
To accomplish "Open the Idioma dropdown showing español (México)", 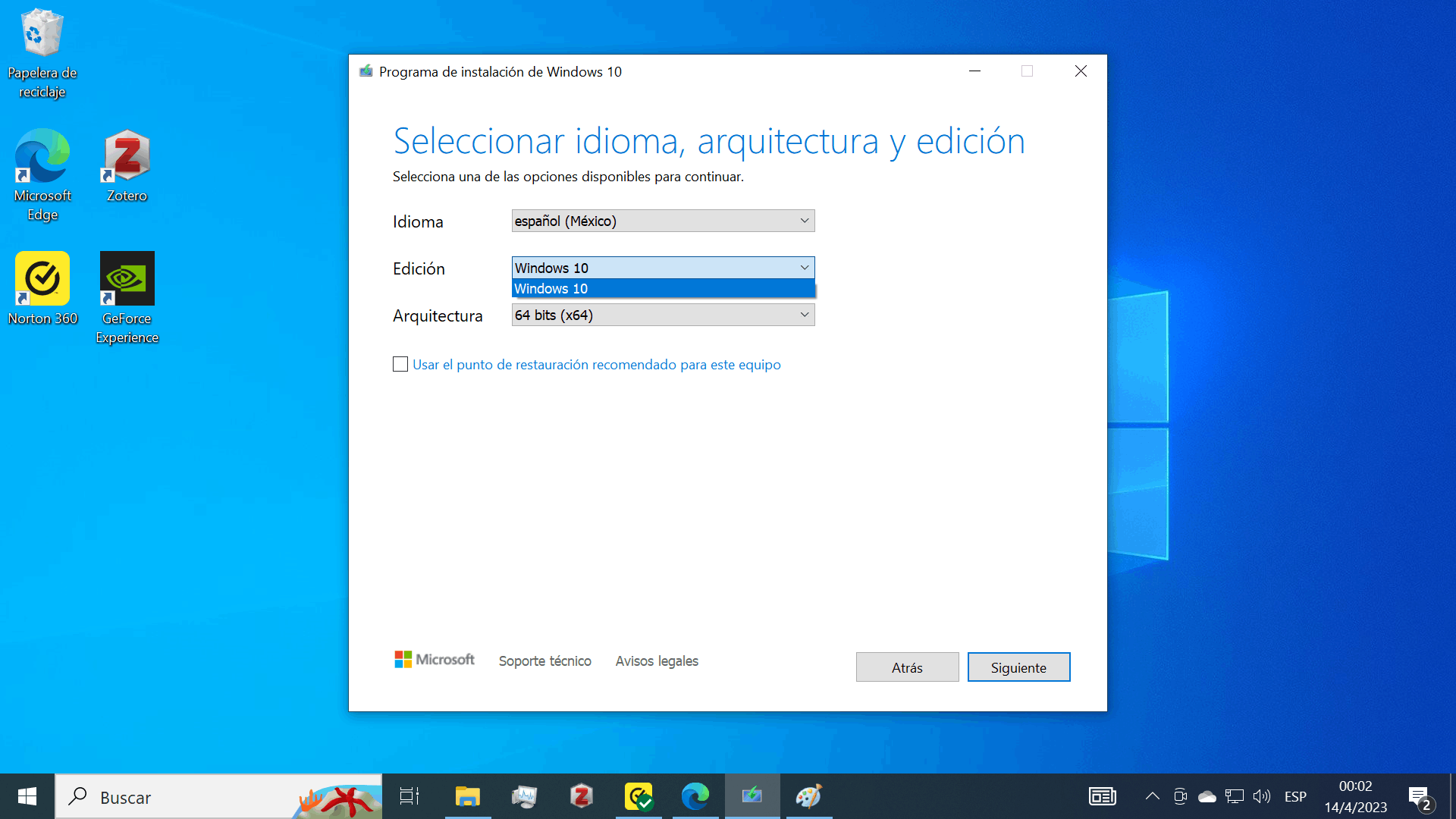I will pyautogui.click(x=663, y=221).
